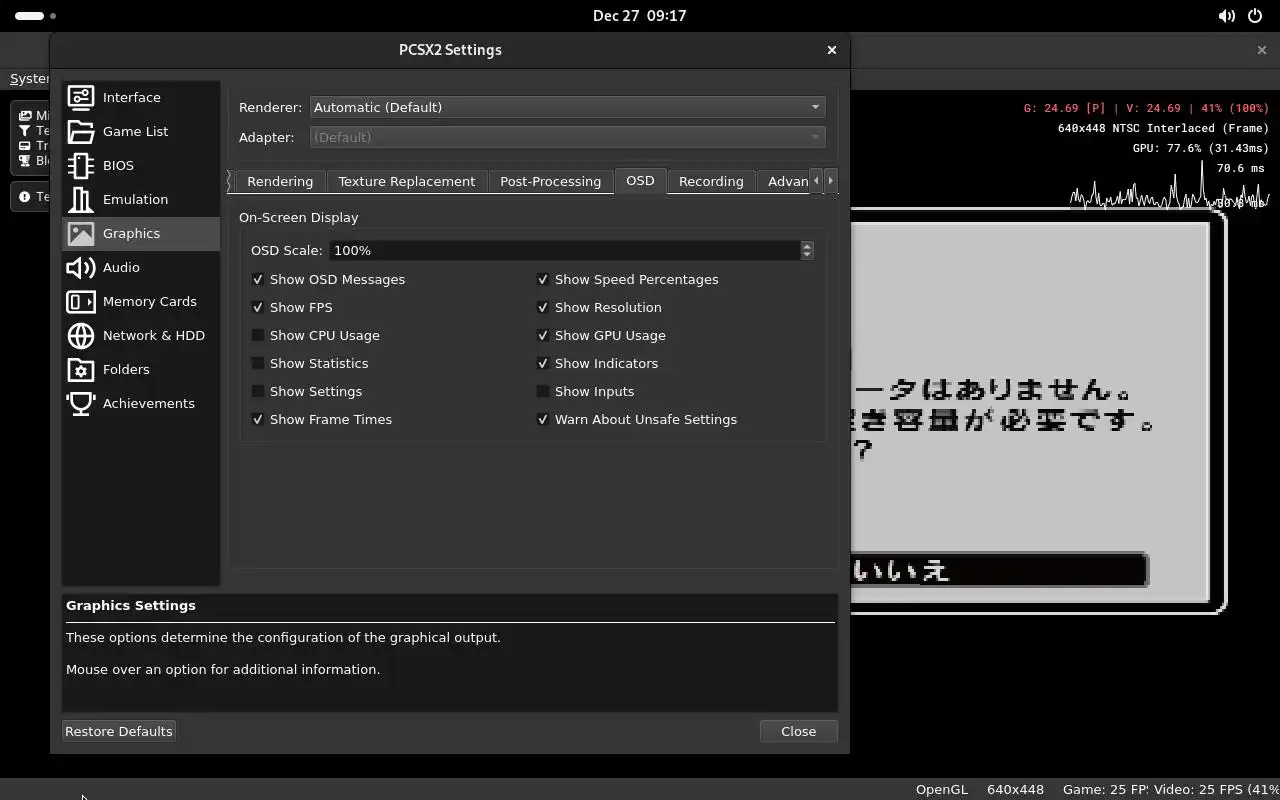
Task: Open the disabled Adapter dropdown
Action: (567, 137)
